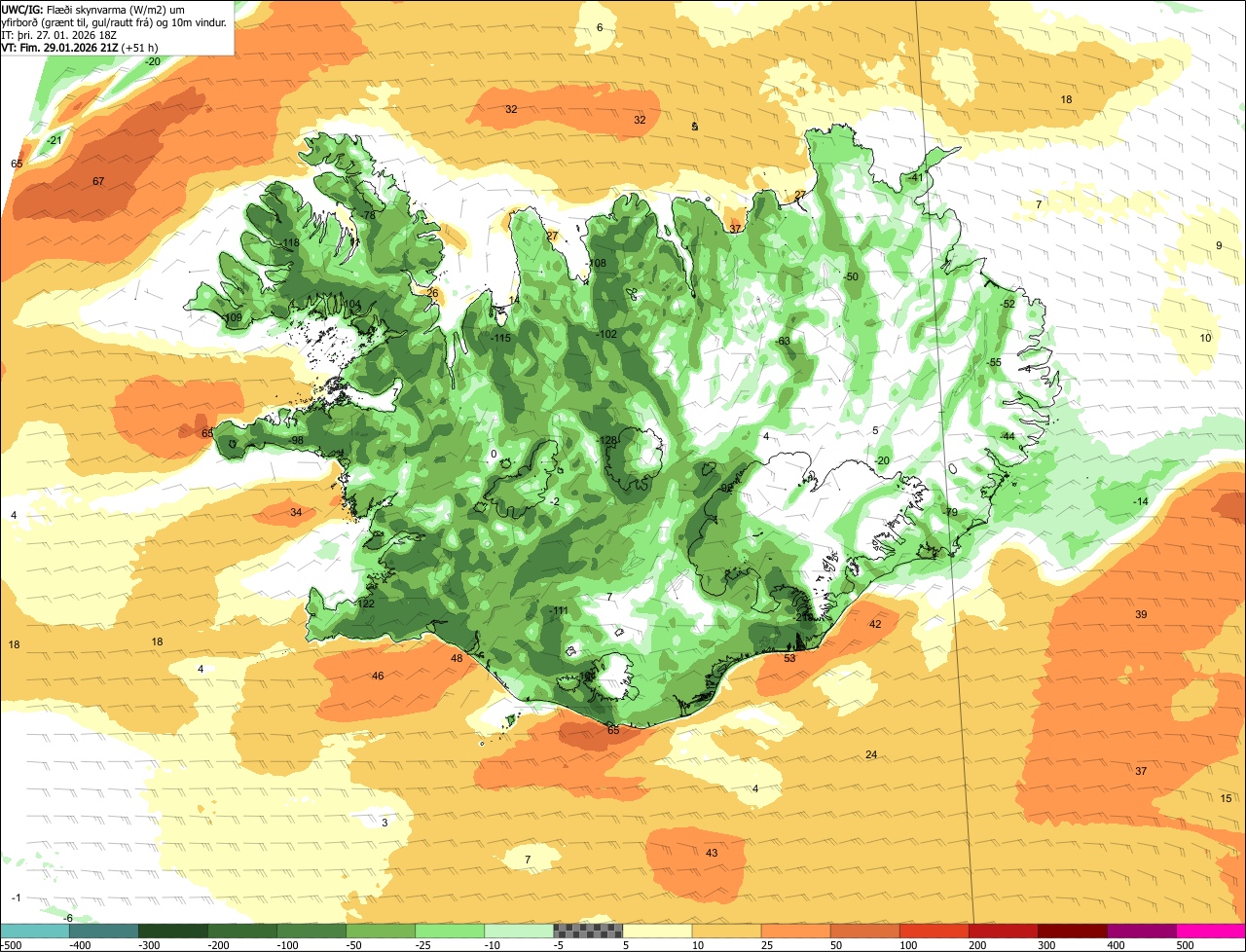Viewport: 1246px width, 952px height.
Task: Click the 200 to 300 red legend swatch
Action: click(x=1003, y=931)
